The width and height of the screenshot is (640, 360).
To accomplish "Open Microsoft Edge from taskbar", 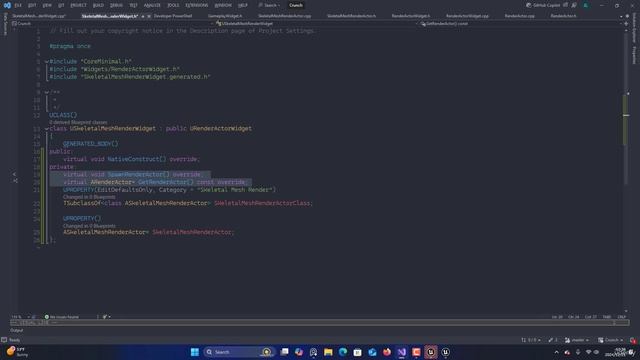I will click(x=343, y=352).
